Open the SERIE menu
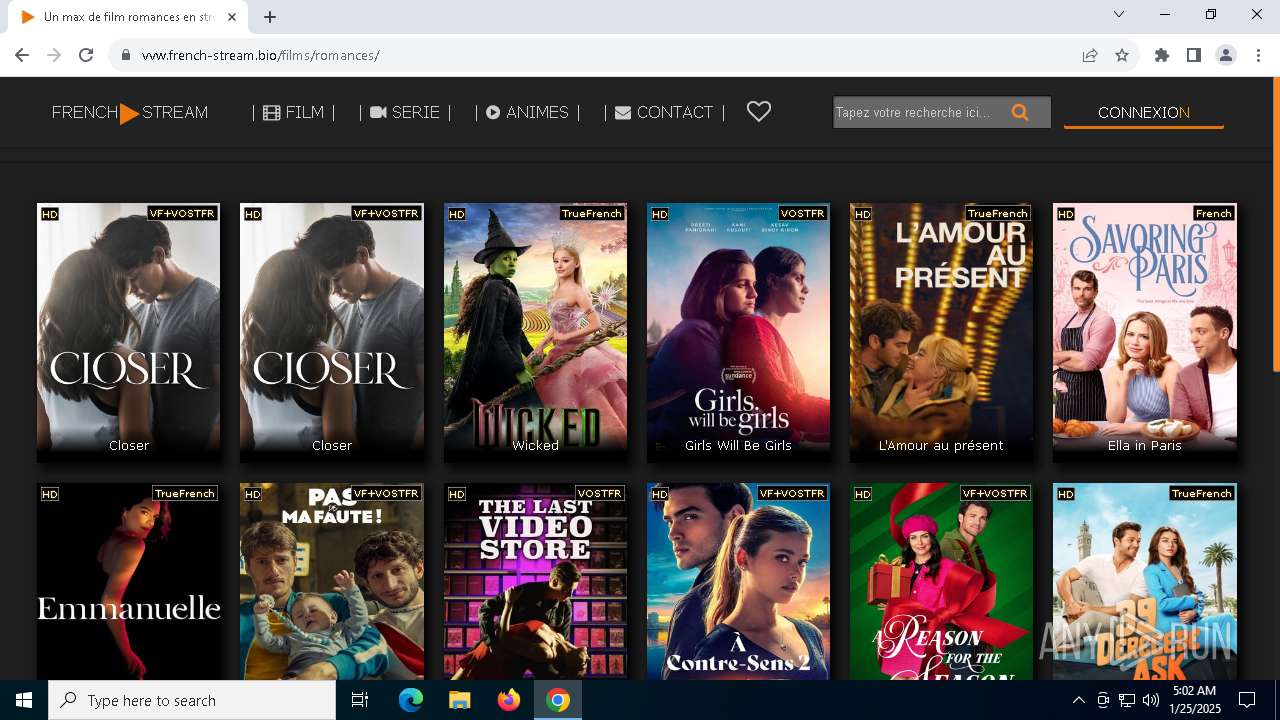This screenshot has height=720, width=1280. pyautogui.click(x=405, y=112)
